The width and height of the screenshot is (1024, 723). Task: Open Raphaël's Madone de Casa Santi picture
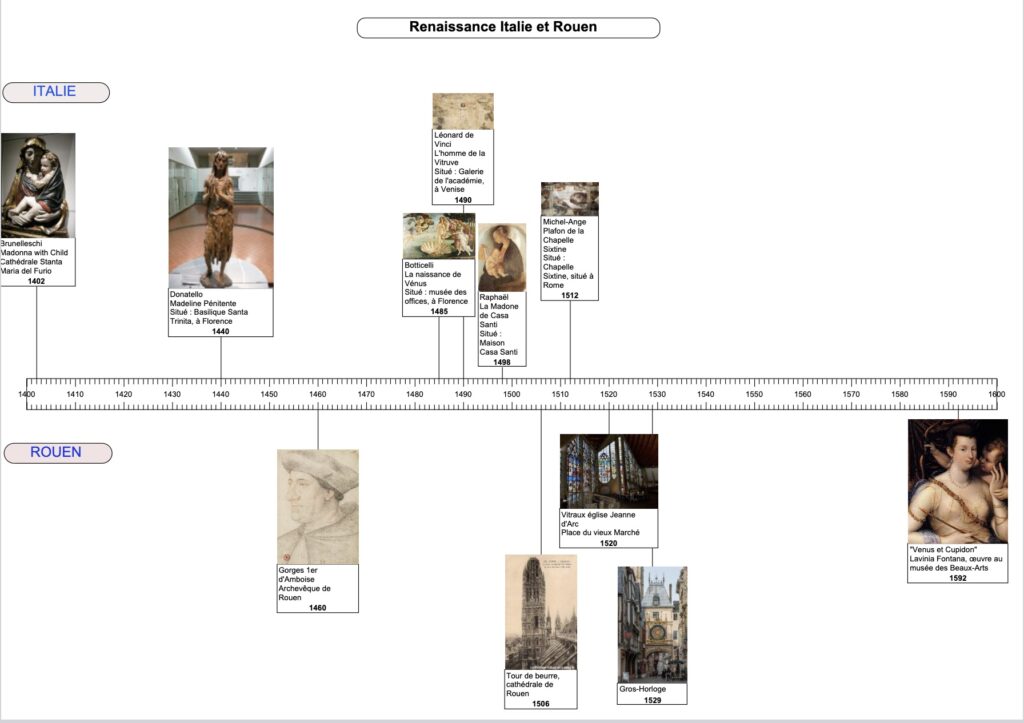click(502, 257)
